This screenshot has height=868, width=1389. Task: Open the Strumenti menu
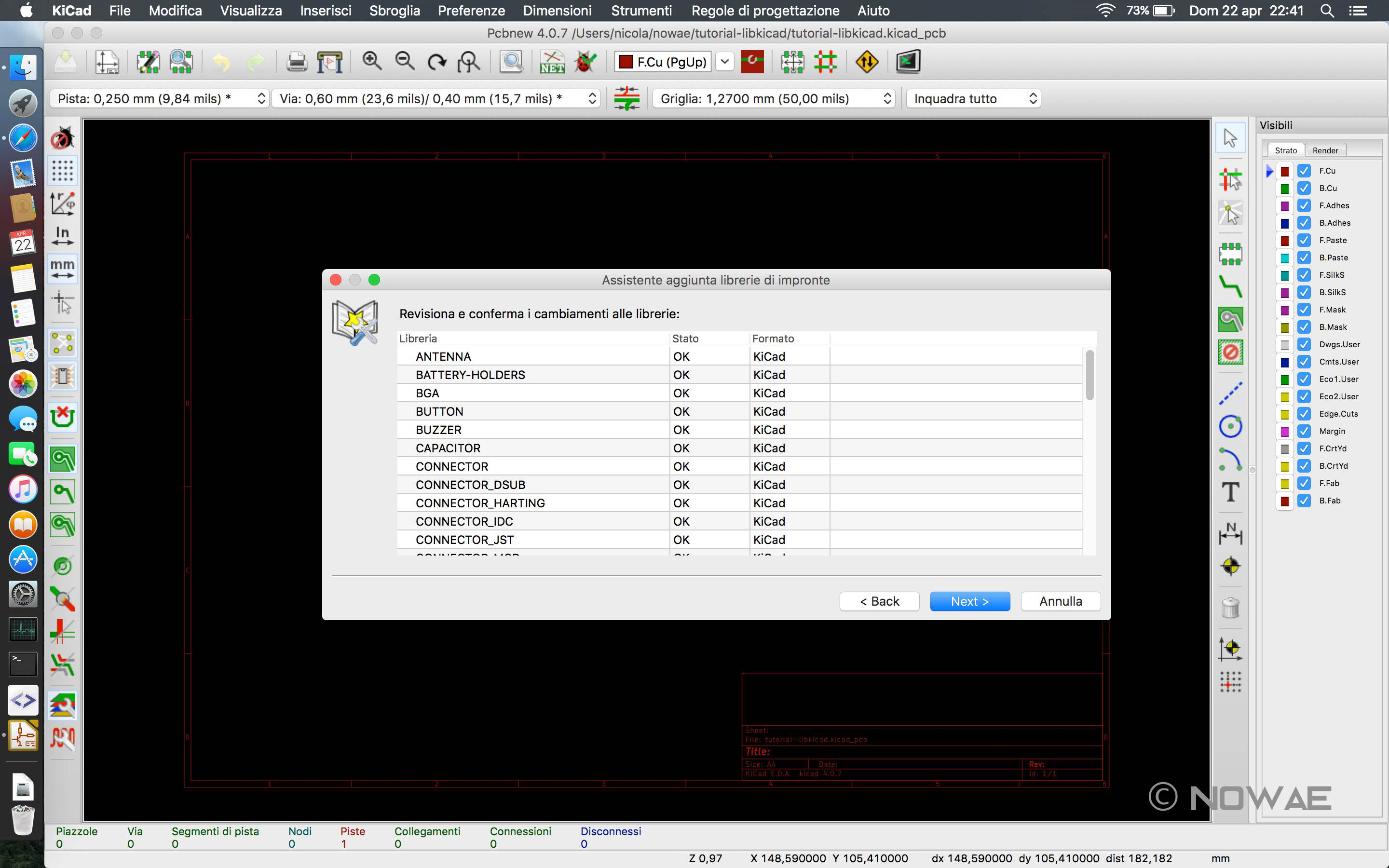pos(641,10)
